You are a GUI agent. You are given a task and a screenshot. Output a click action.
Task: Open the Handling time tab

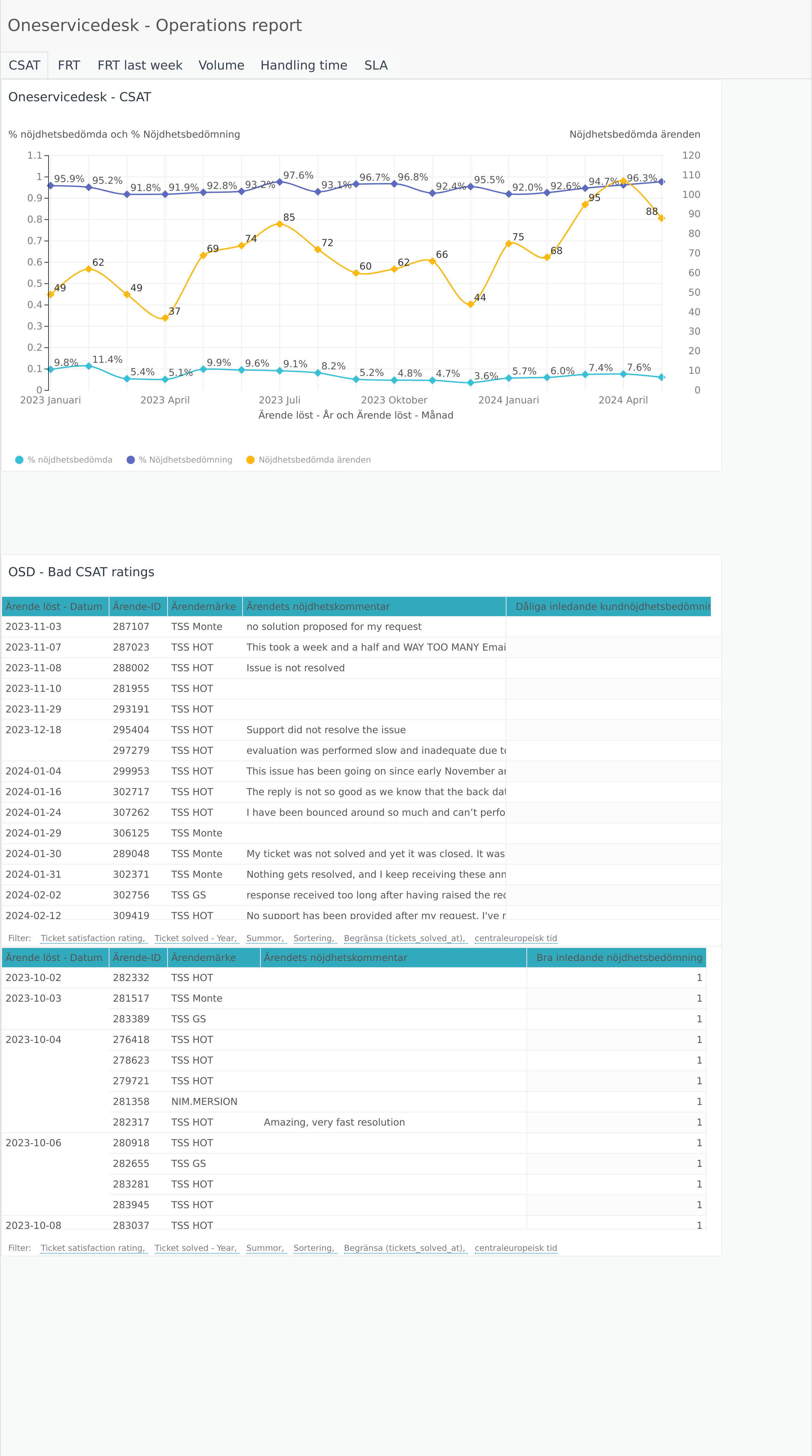pos(303,65)
